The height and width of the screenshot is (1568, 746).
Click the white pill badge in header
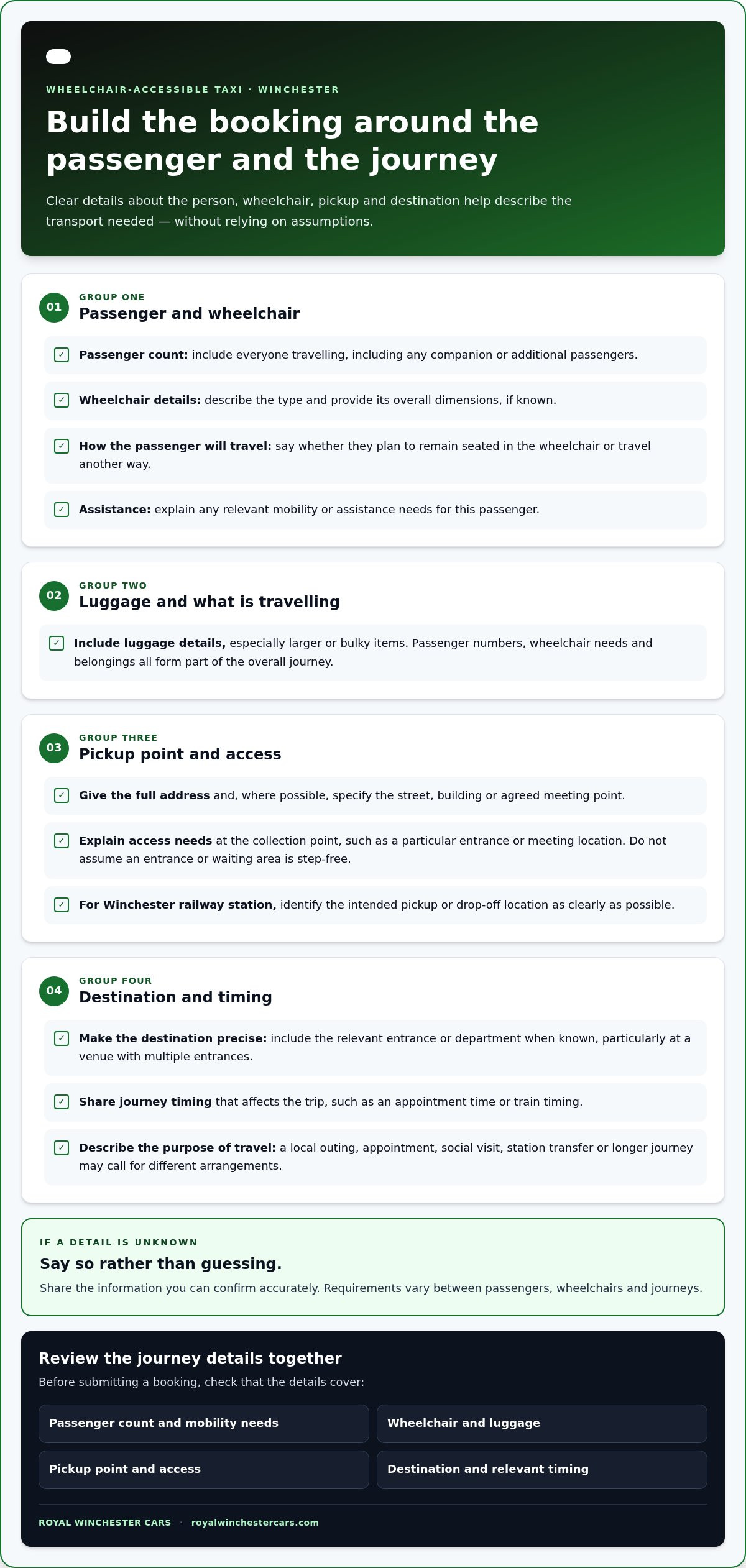58,57
